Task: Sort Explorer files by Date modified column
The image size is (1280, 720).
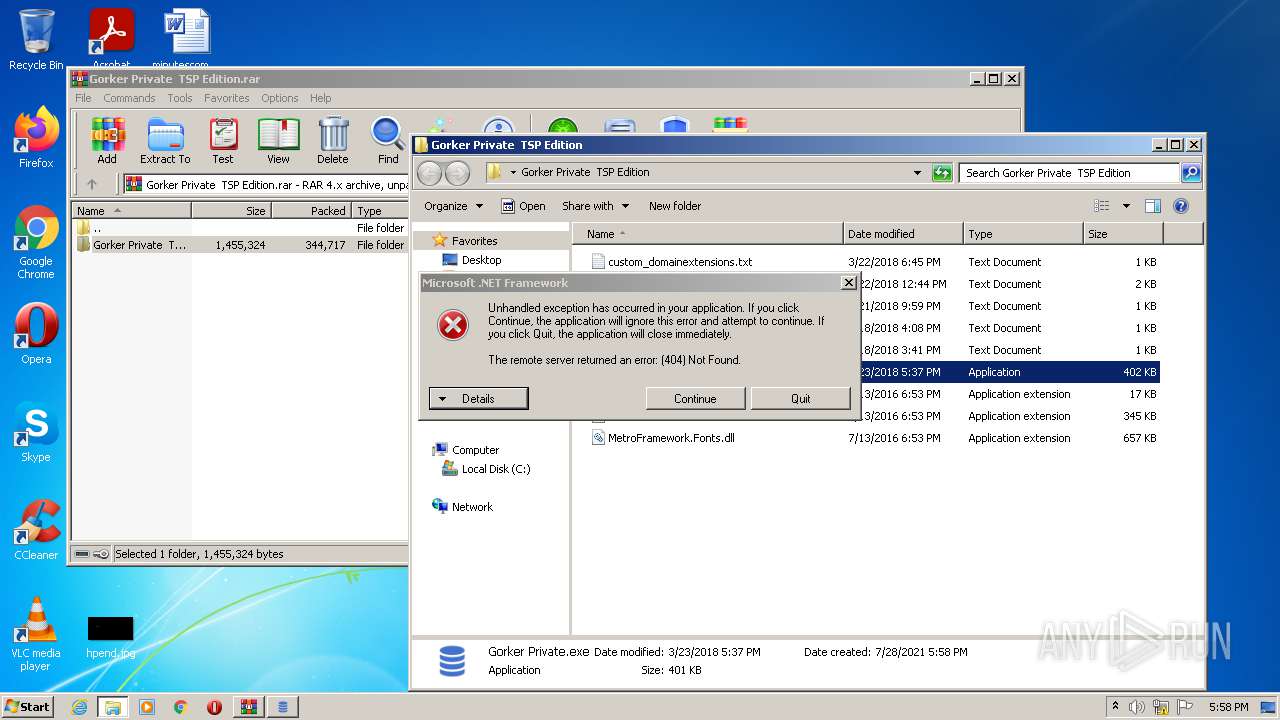Action: [903, 234]
